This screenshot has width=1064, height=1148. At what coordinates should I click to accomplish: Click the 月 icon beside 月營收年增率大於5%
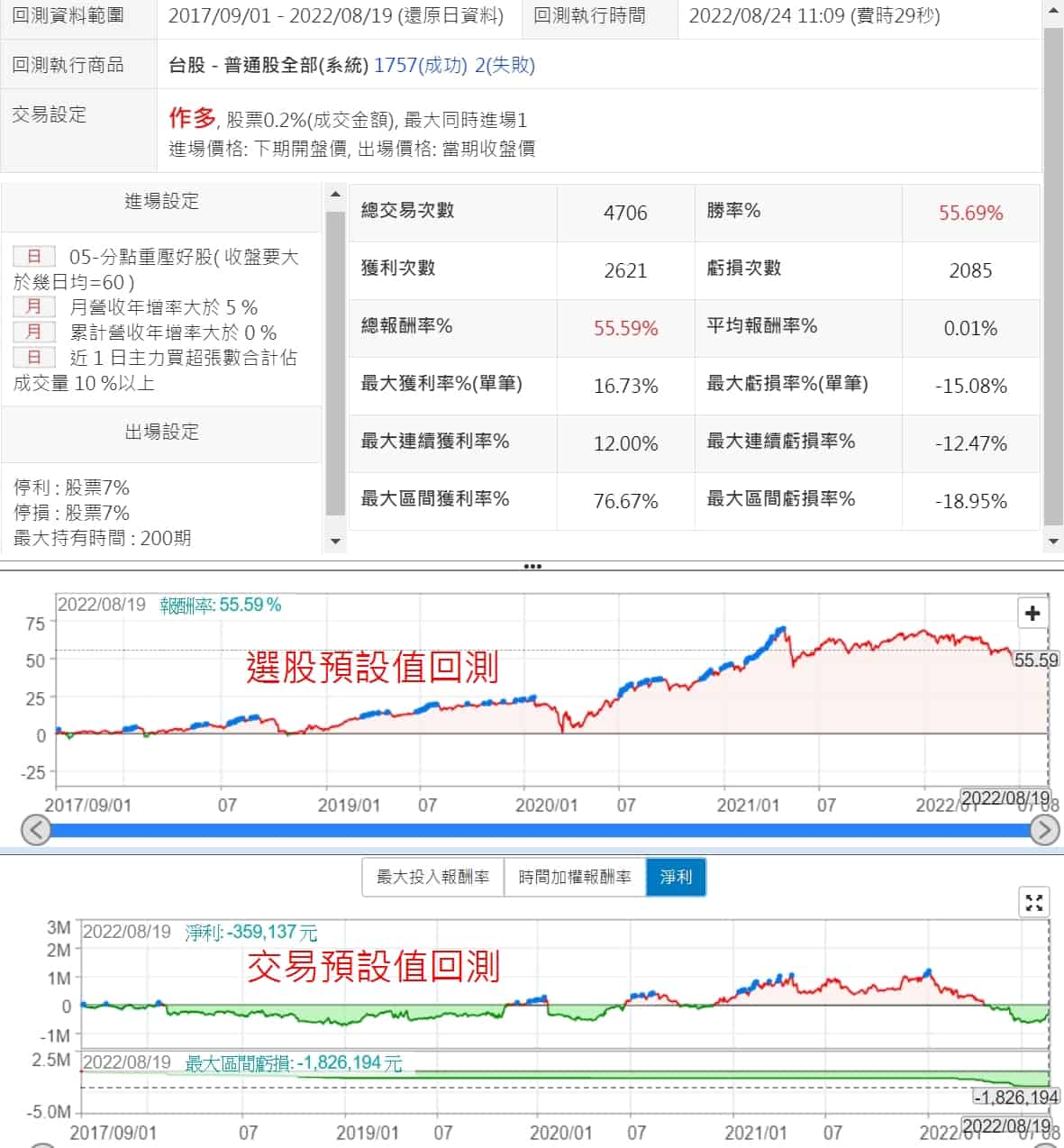pos(34,307)
